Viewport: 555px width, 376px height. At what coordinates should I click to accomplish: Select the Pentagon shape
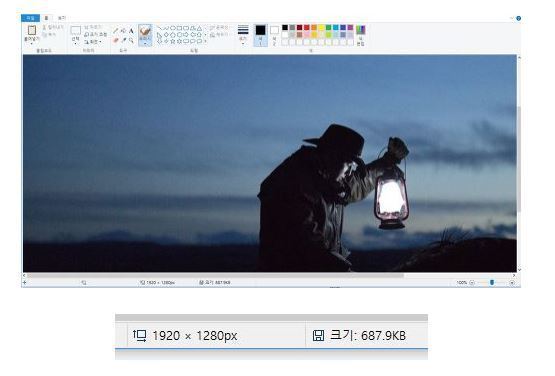[173, 34]
